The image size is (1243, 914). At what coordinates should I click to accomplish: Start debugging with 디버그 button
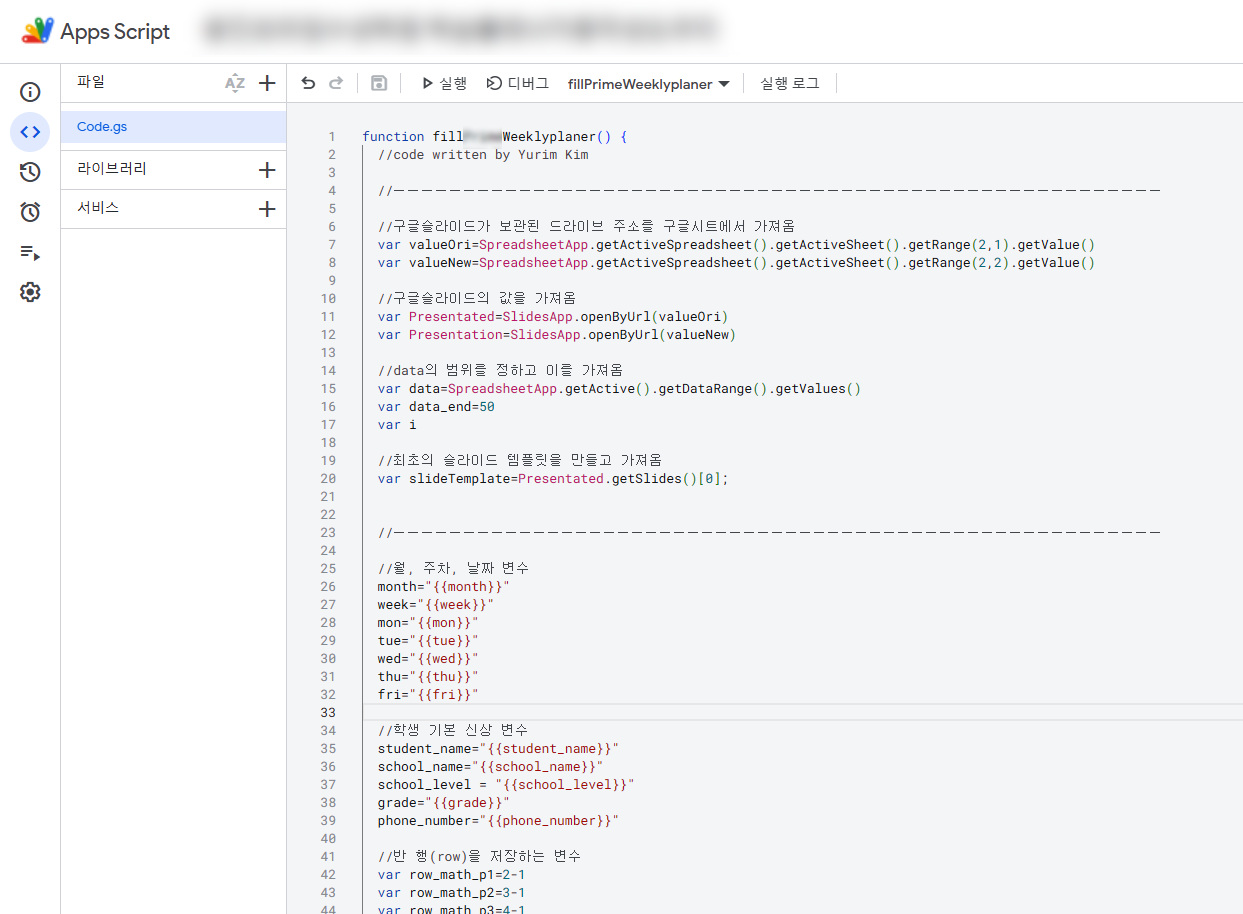(517, 84)
